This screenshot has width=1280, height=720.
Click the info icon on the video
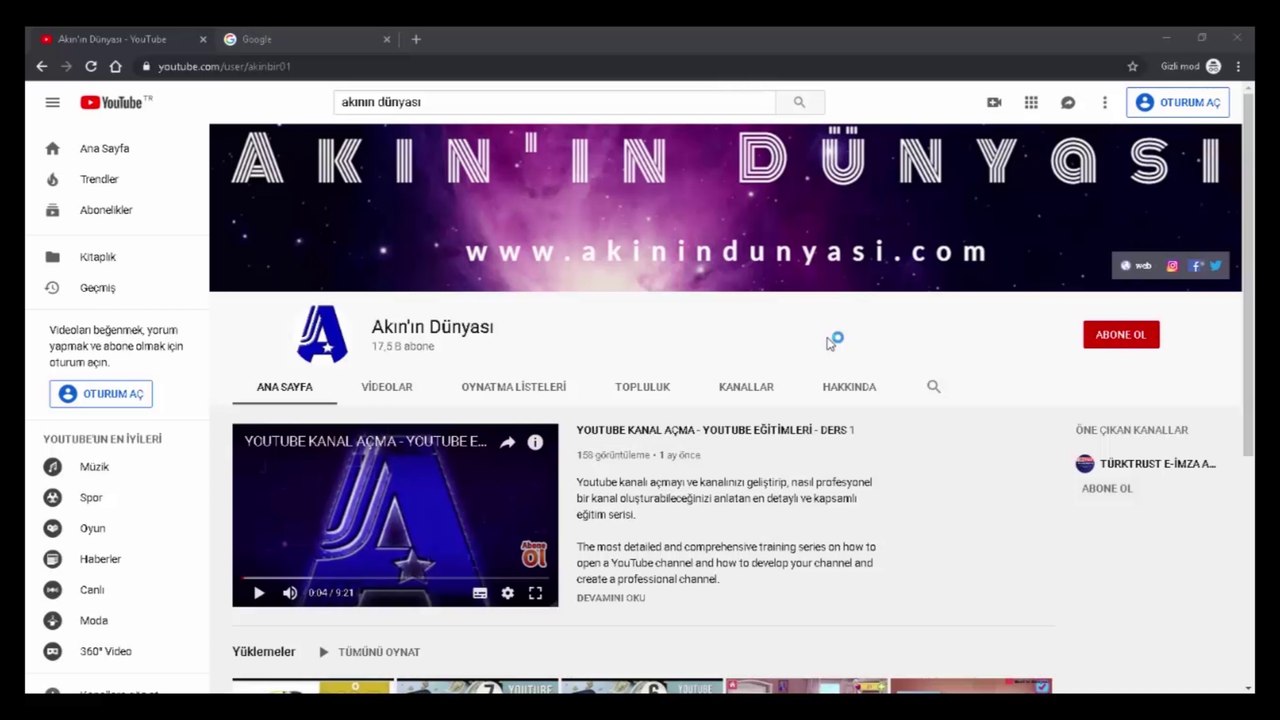pos(535,442)
